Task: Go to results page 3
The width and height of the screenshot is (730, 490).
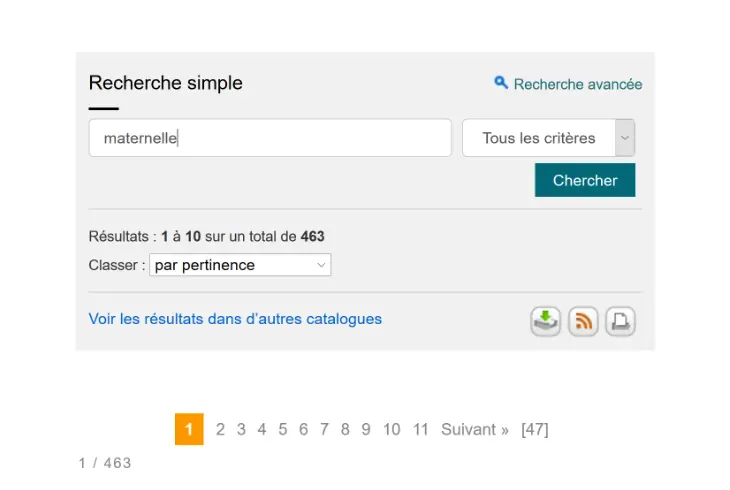Action: 241,429
